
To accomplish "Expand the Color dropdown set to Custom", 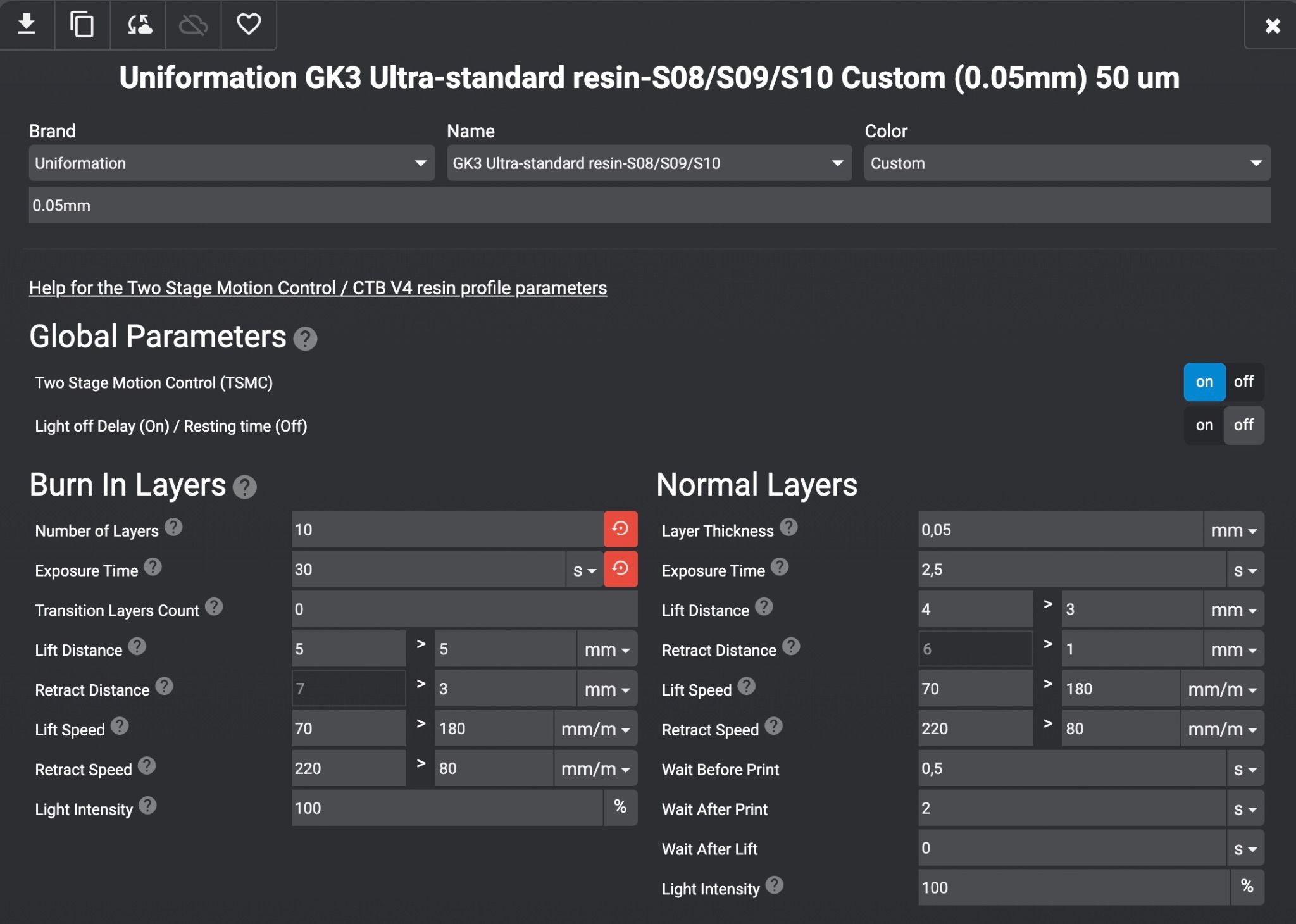I will (1067, 163).
